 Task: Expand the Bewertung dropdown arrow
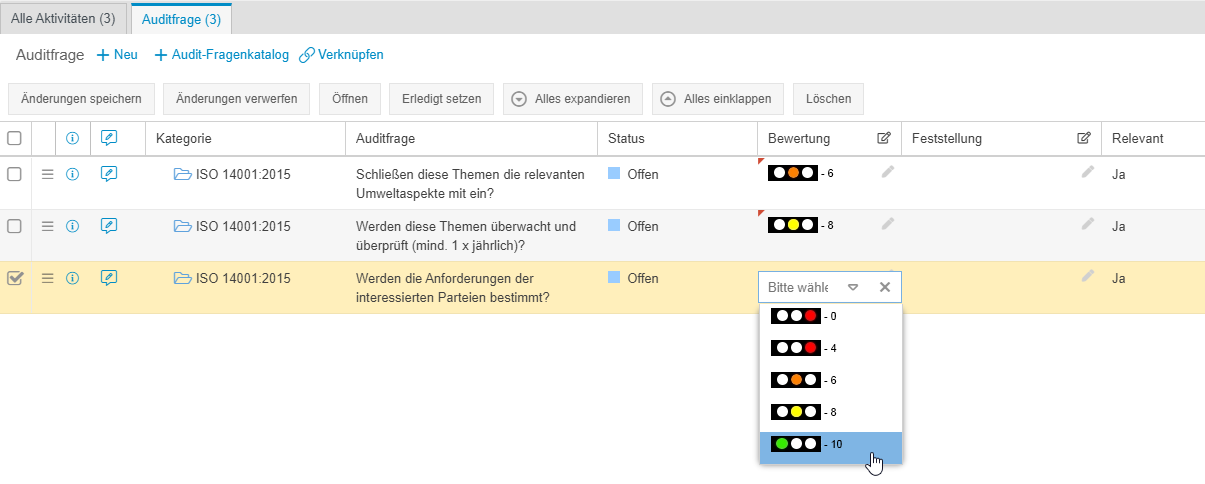853,288
